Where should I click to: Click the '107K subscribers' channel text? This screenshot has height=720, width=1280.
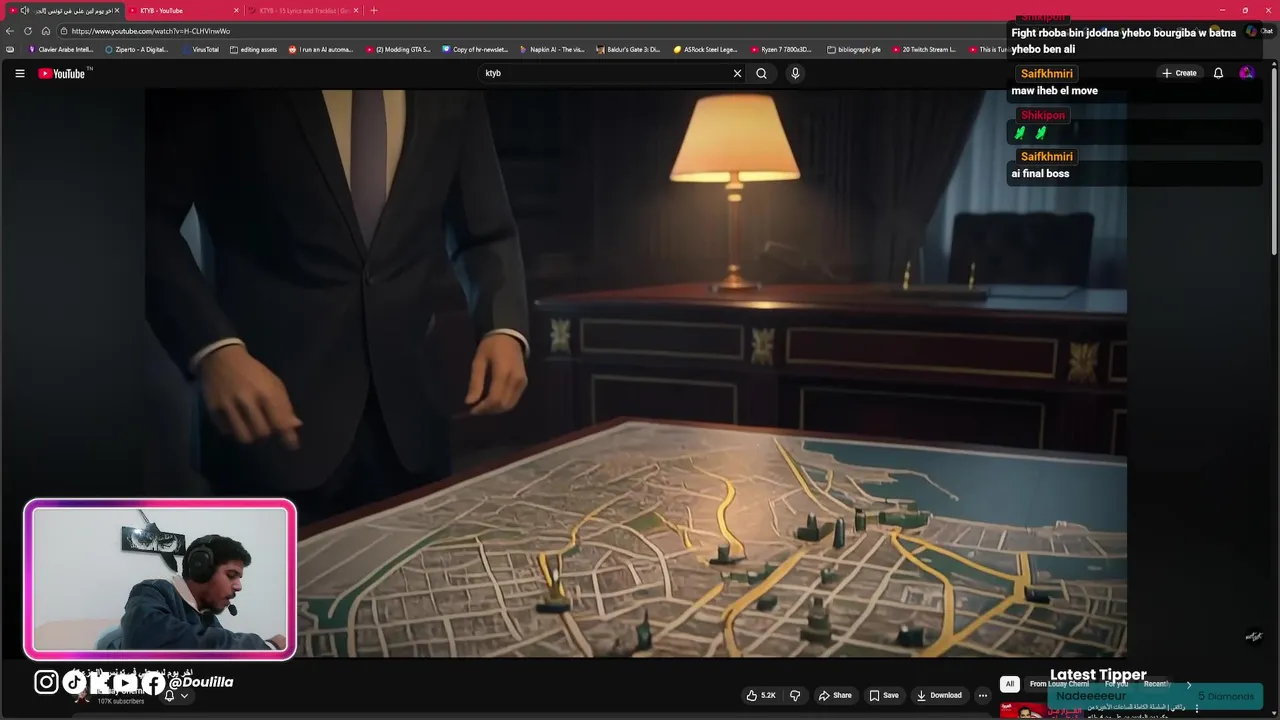pyautogui.click(x=120, y=701)
